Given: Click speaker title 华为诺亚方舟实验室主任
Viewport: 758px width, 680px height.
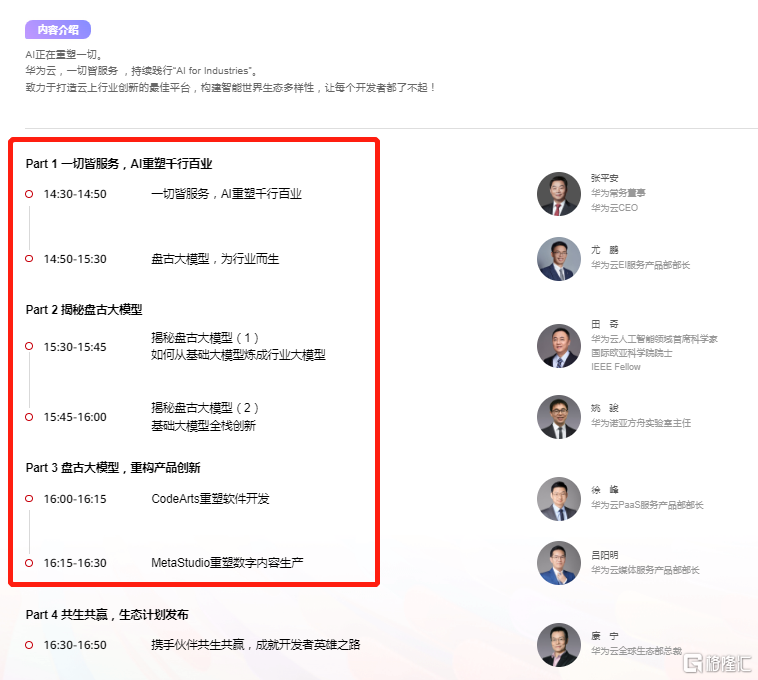Looking at the screenshot, I should point(641,423).
